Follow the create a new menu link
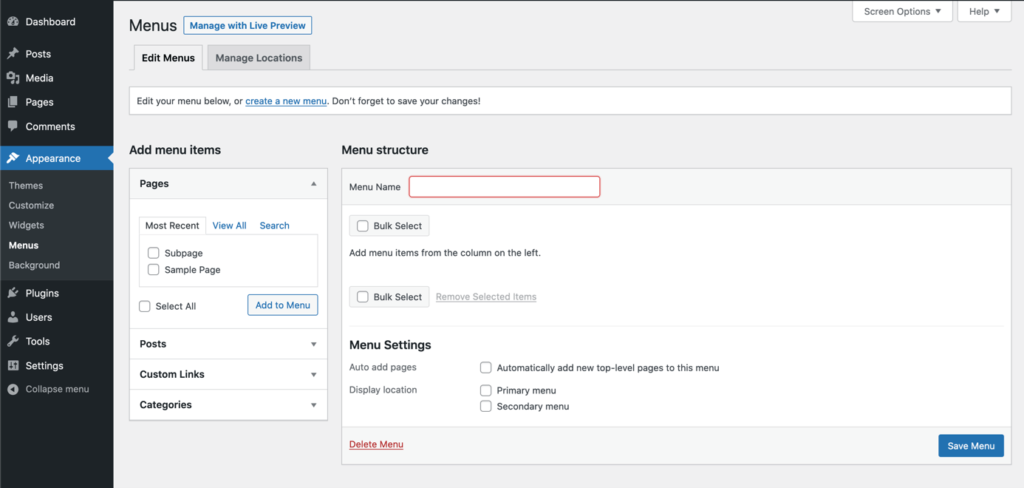1024x488 pixels. (286, 102)
